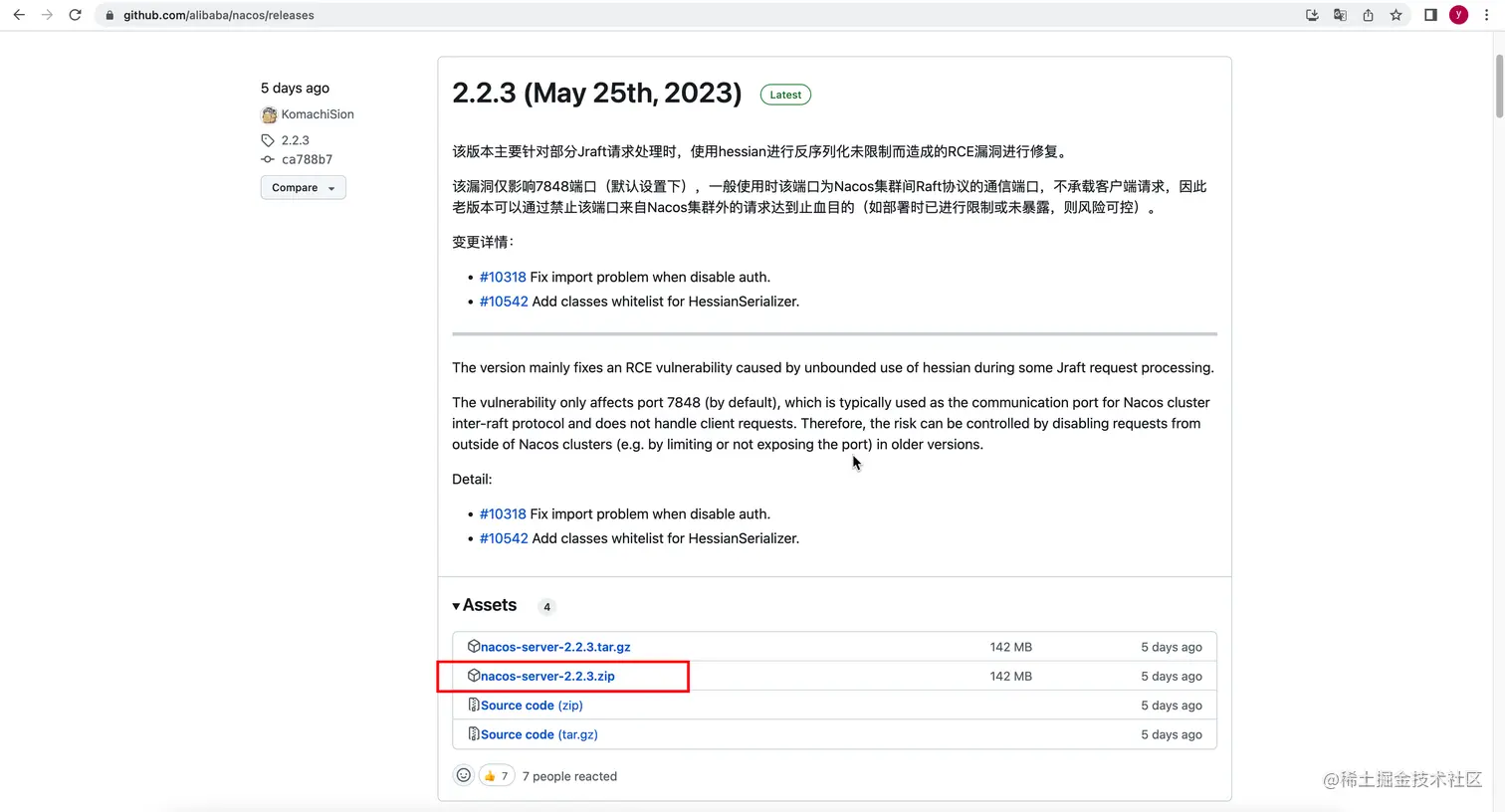Open the 2.2.3 tag link
Viewport: 1505px width, 812px height.
tap(295, 140)
